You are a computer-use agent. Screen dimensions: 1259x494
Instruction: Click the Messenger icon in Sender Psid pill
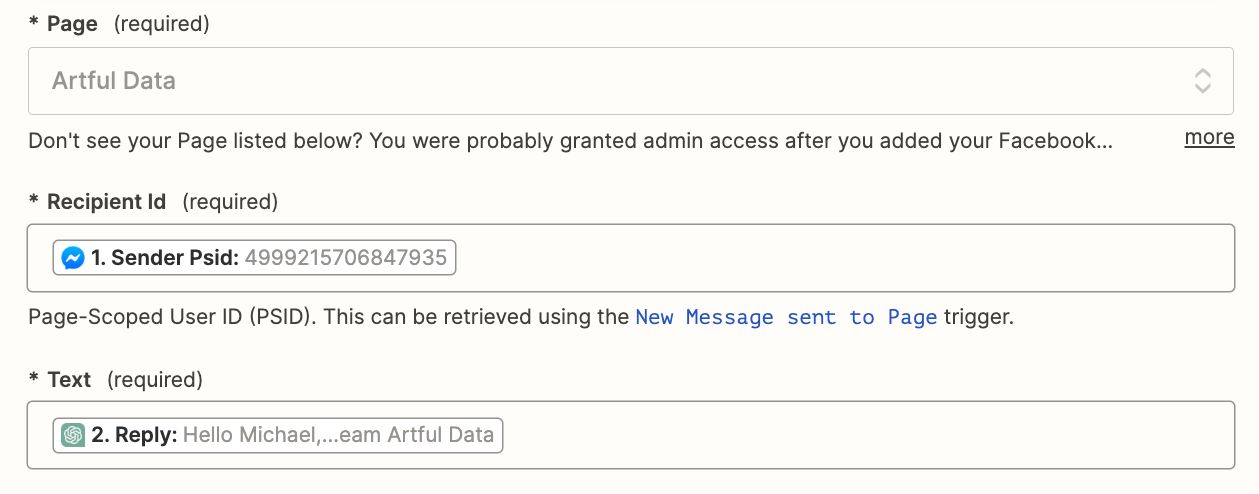click(73, 258)
